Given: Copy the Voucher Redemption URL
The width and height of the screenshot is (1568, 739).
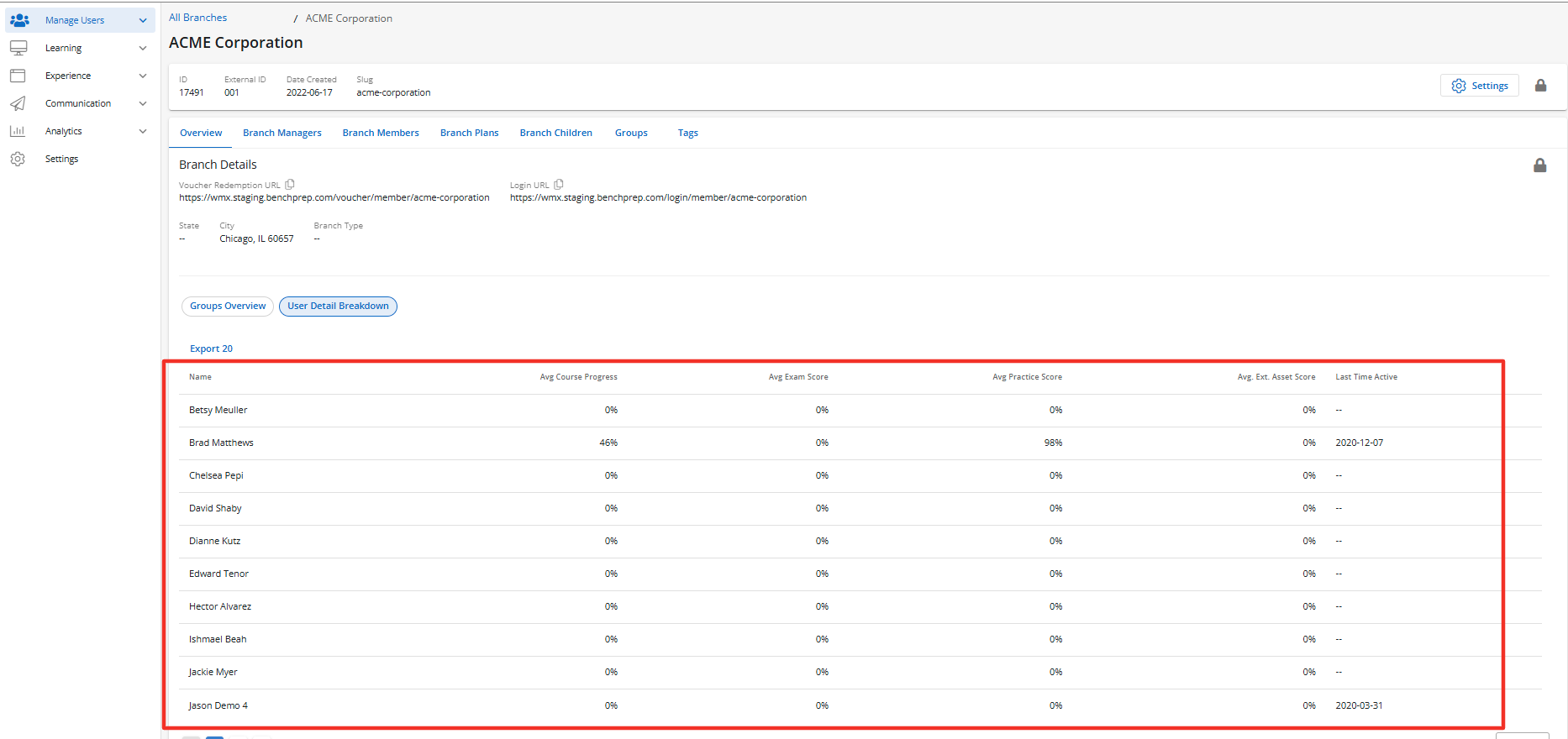Looking at the screenshot, I should pyautogui.click(x=290, y=185).
